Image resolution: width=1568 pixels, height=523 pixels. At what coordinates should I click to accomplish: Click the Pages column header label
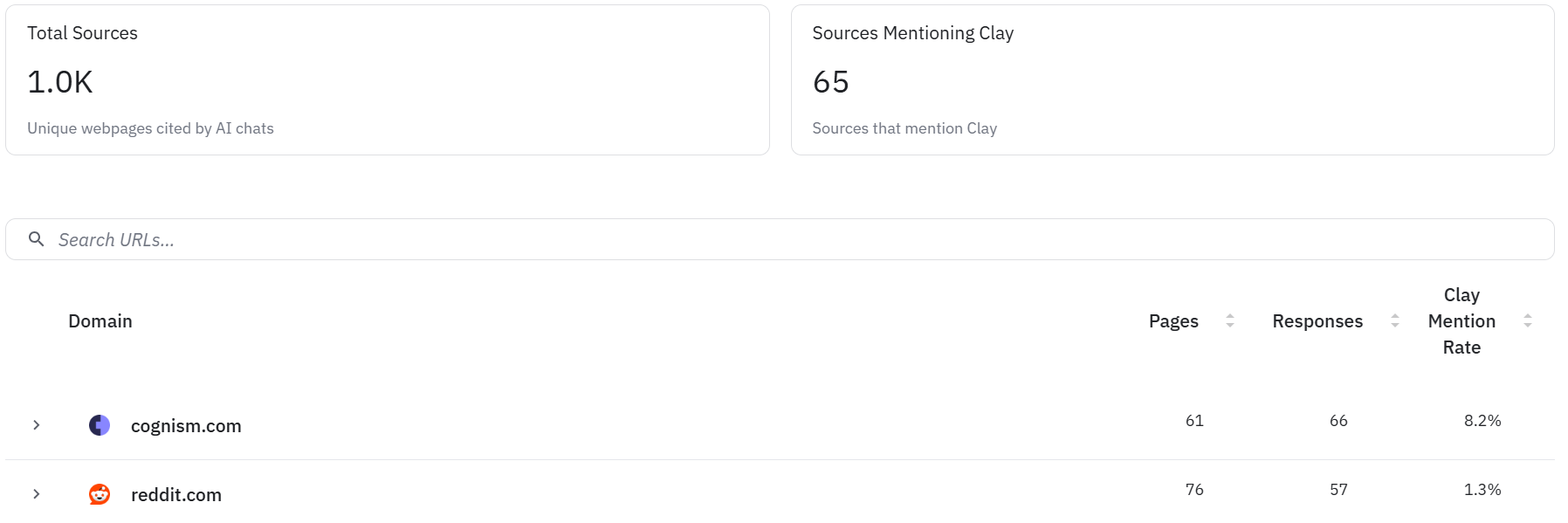[x=1173, y=321]
